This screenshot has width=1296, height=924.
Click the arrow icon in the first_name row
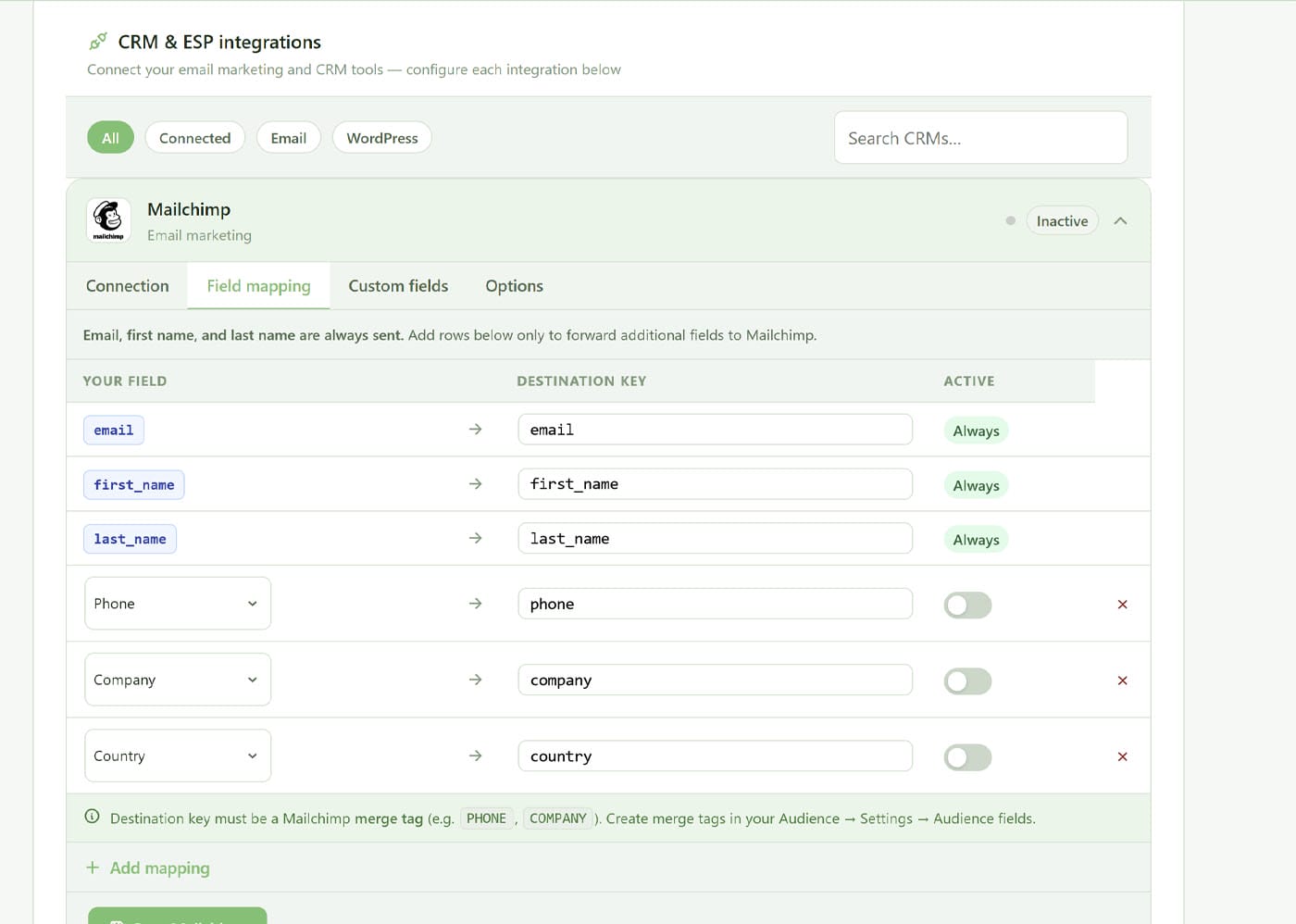476,484
